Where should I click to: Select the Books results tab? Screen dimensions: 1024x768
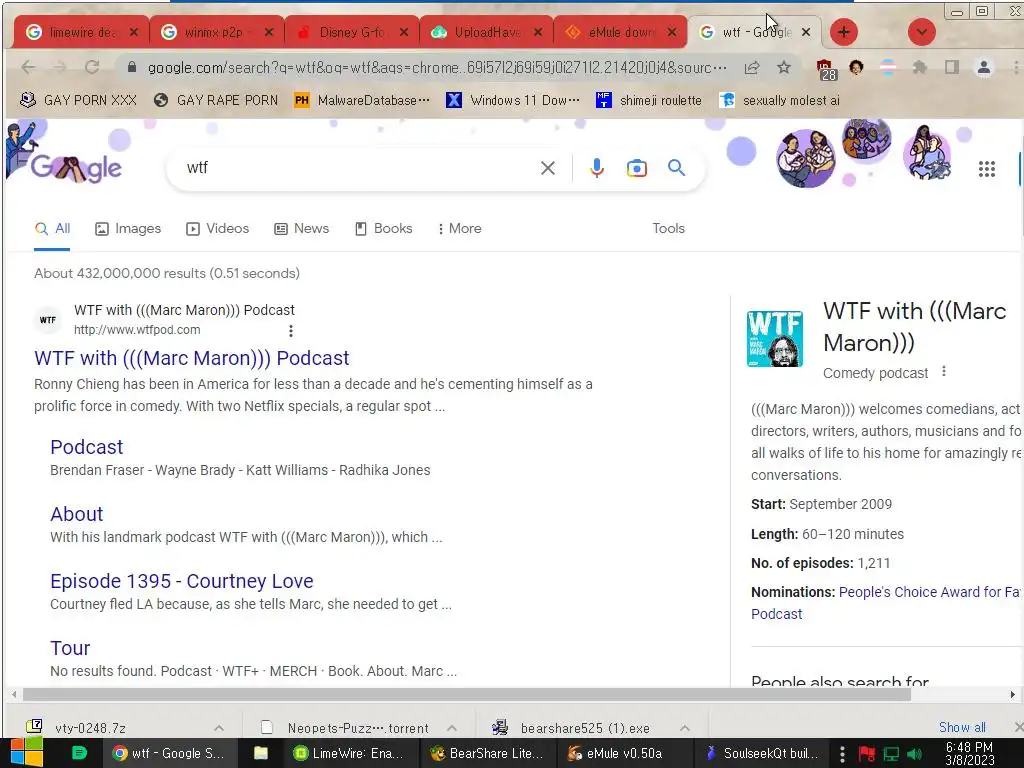tap(383, 229)
